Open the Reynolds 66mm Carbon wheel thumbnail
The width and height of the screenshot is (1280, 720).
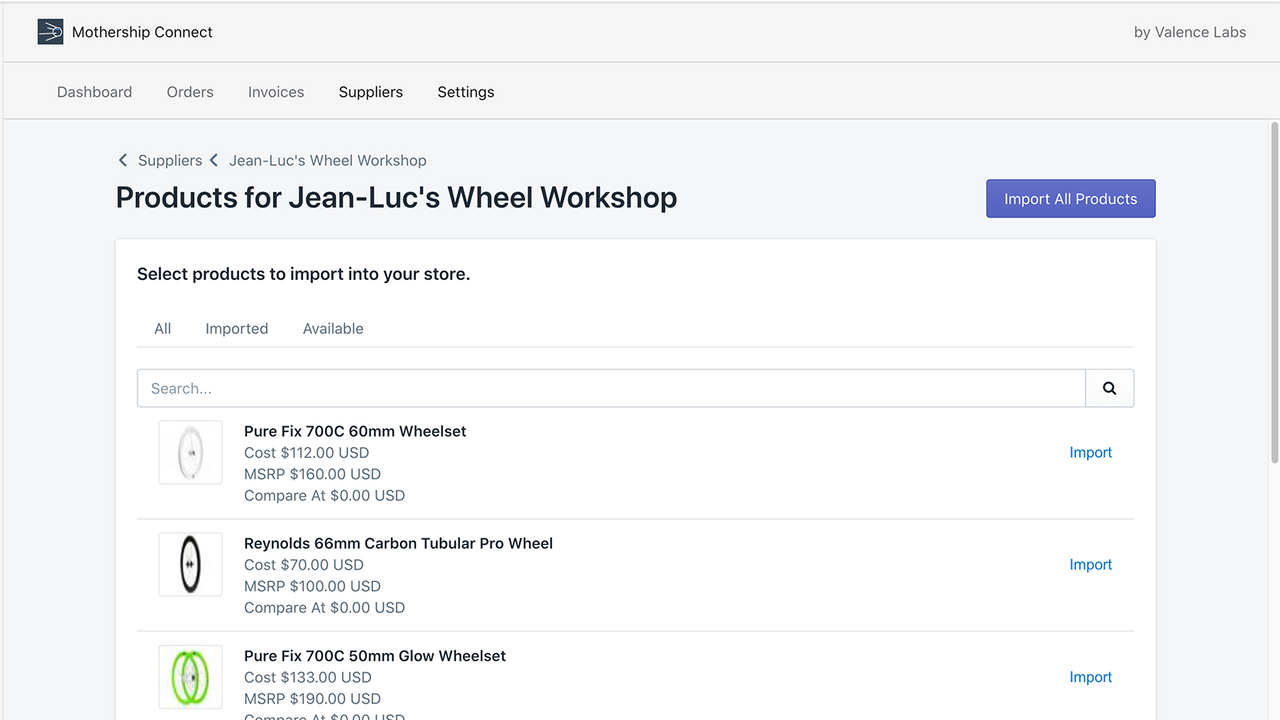point(190,564)
